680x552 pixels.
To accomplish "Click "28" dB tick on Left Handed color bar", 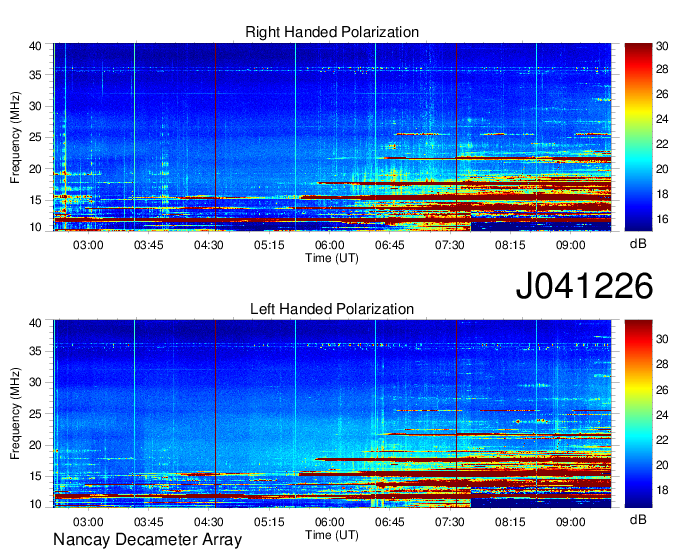I will [662, 364].
